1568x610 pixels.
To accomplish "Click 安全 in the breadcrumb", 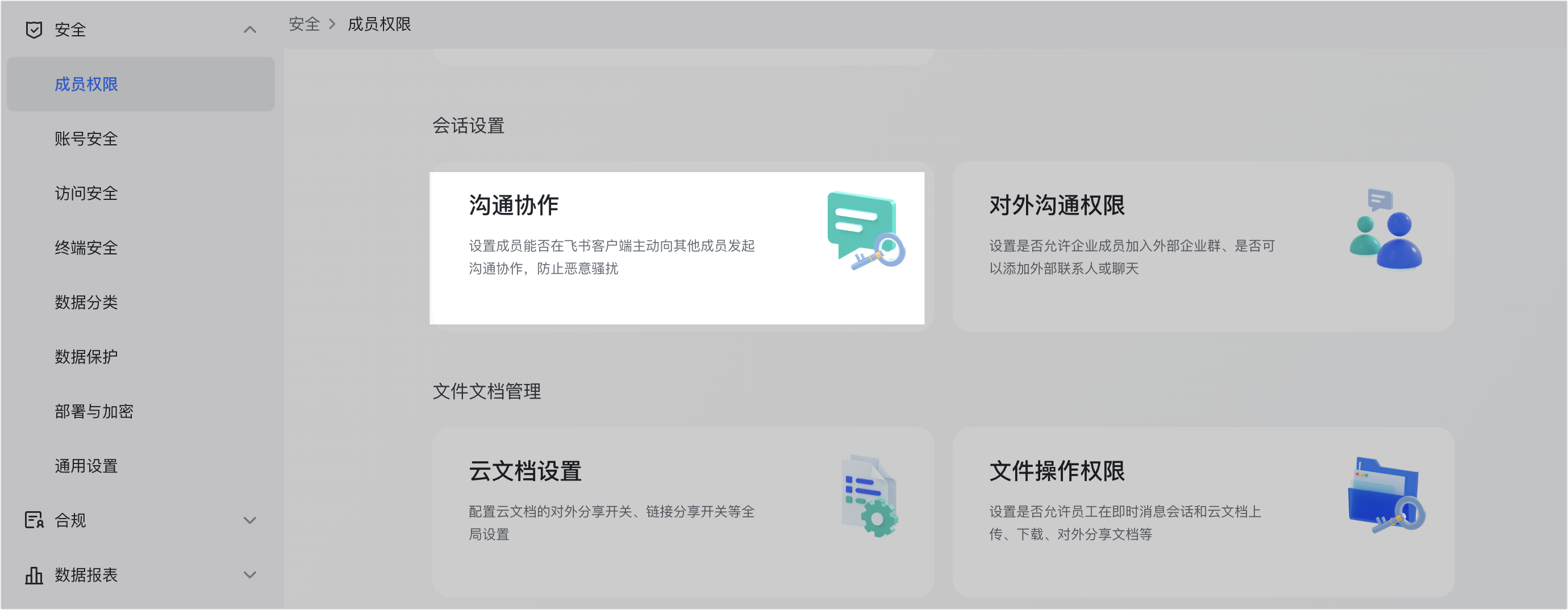I will coord(304,24).
